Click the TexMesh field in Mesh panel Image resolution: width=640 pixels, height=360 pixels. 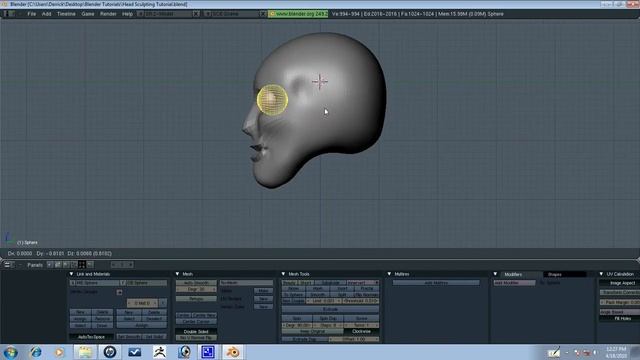[247, 282]
